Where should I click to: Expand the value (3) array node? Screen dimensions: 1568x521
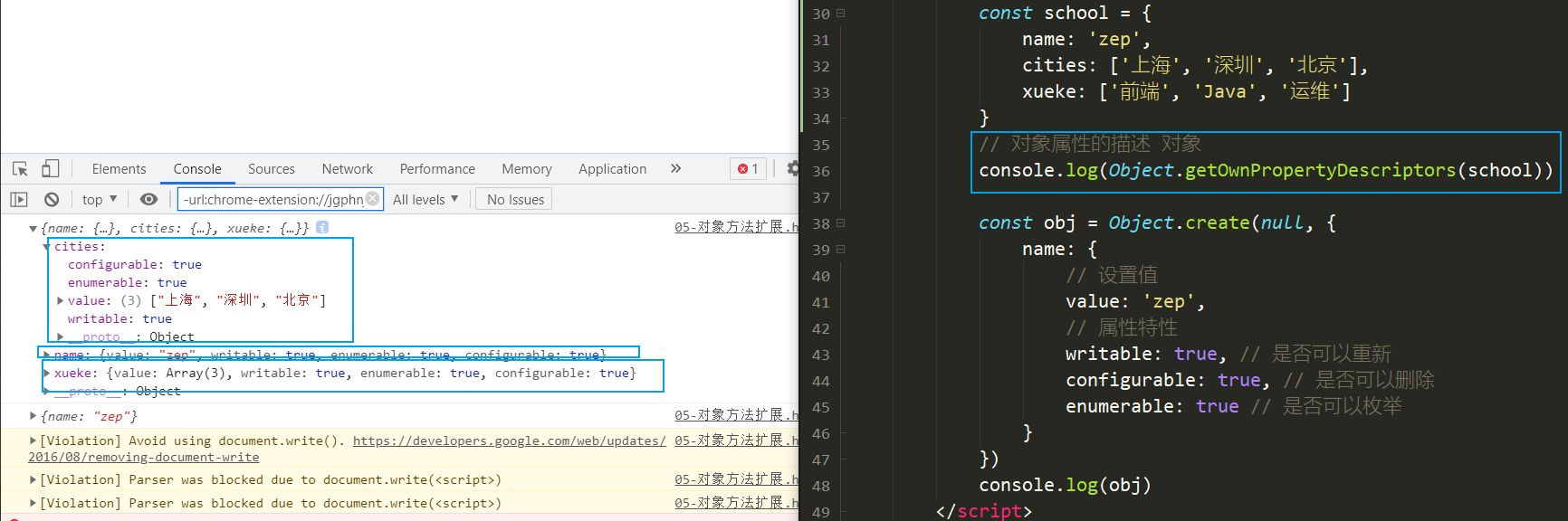pyautogui.click(x=60, y=301)
